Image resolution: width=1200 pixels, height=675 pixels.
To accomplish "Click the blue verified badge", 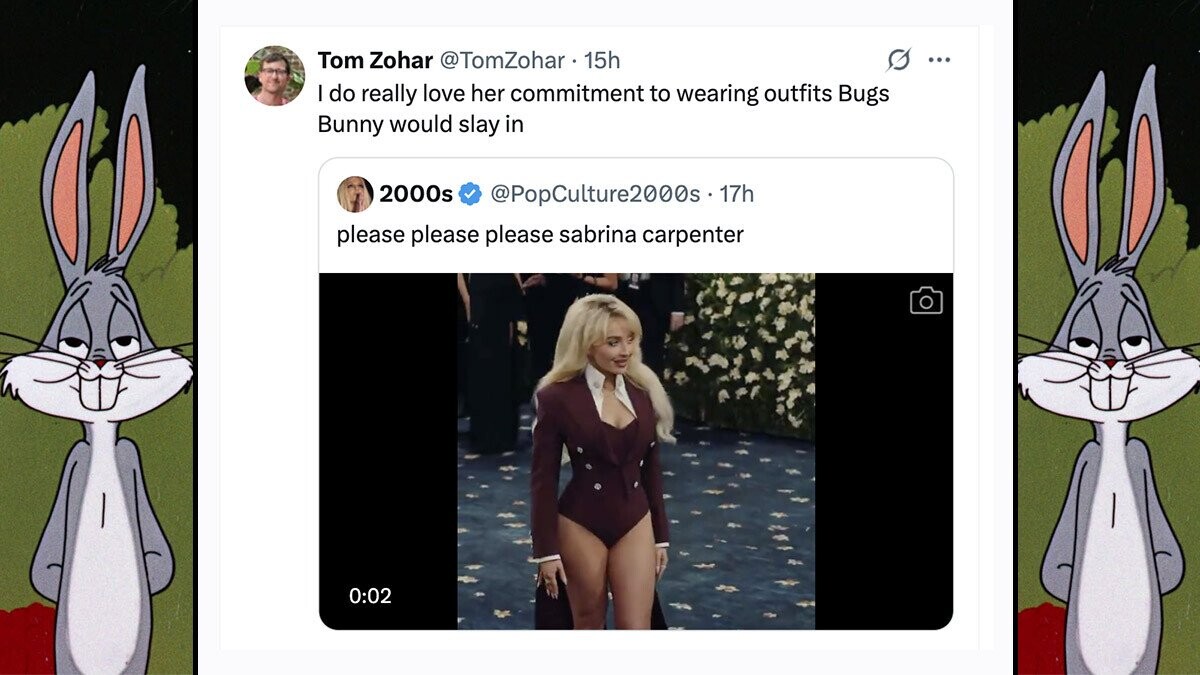I will tap(470, 194).
